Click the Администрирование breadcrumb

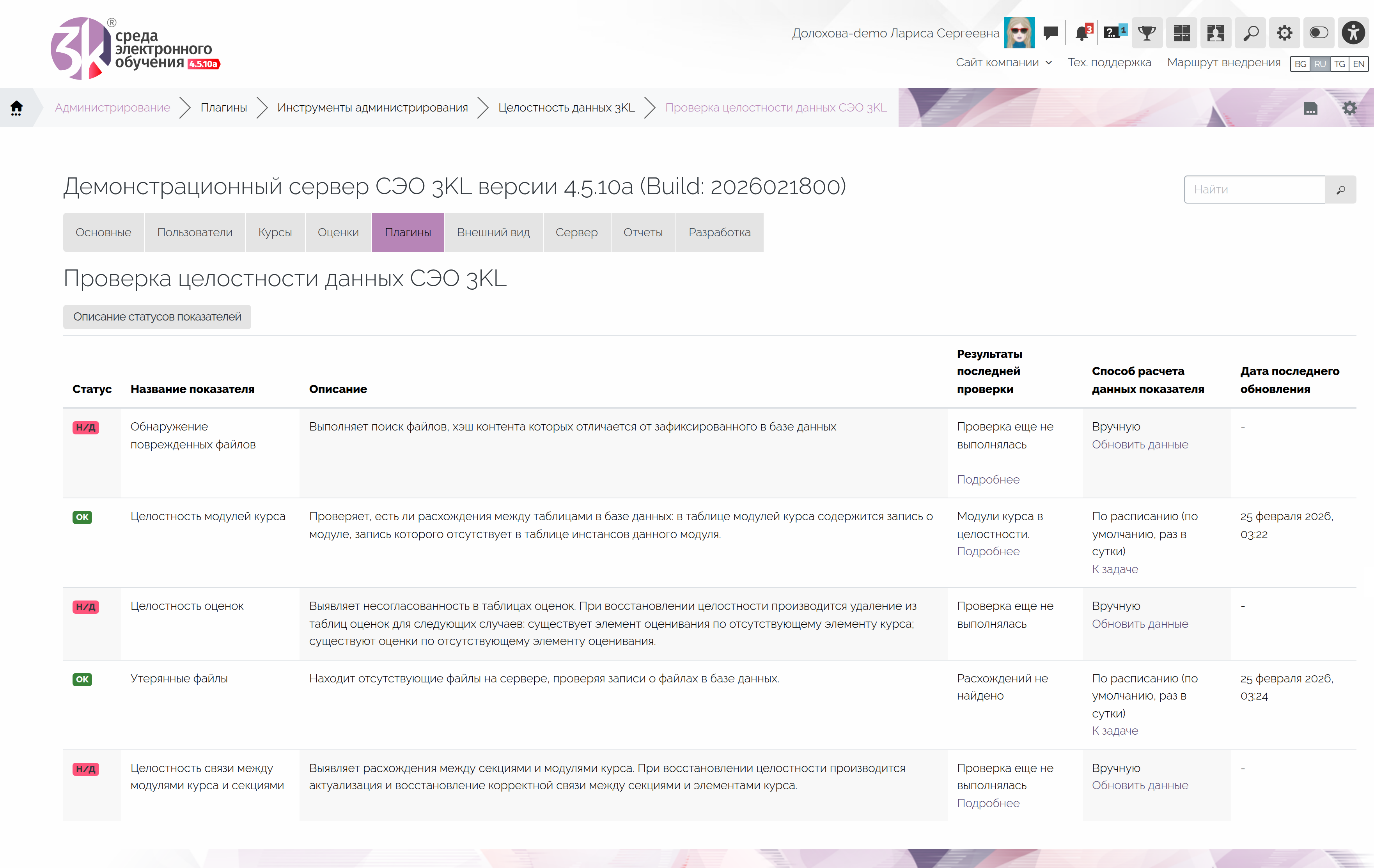[112, 107]
